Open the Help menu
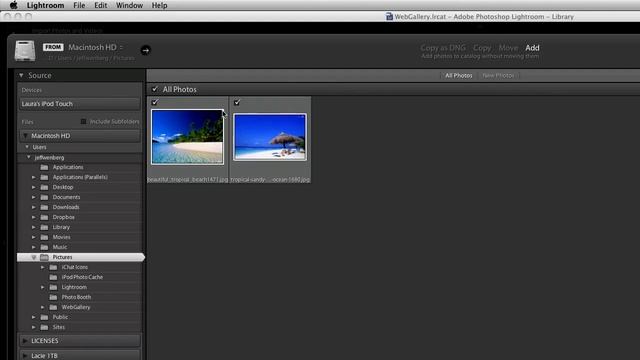The image size is (640, 360). [x=159, y=5]
